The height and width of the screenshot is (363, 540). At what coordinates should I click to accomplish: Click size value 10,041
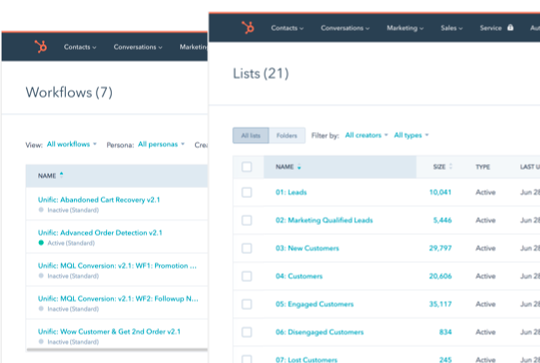[440, 192]
